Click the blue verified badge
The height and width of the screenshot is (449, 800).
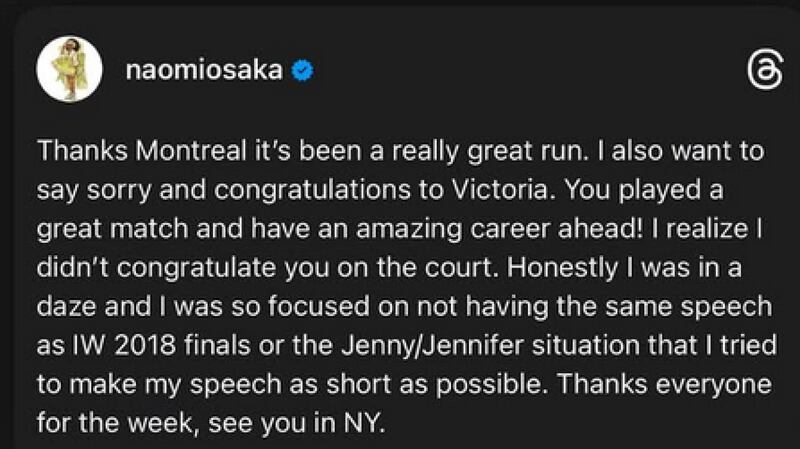303,70
